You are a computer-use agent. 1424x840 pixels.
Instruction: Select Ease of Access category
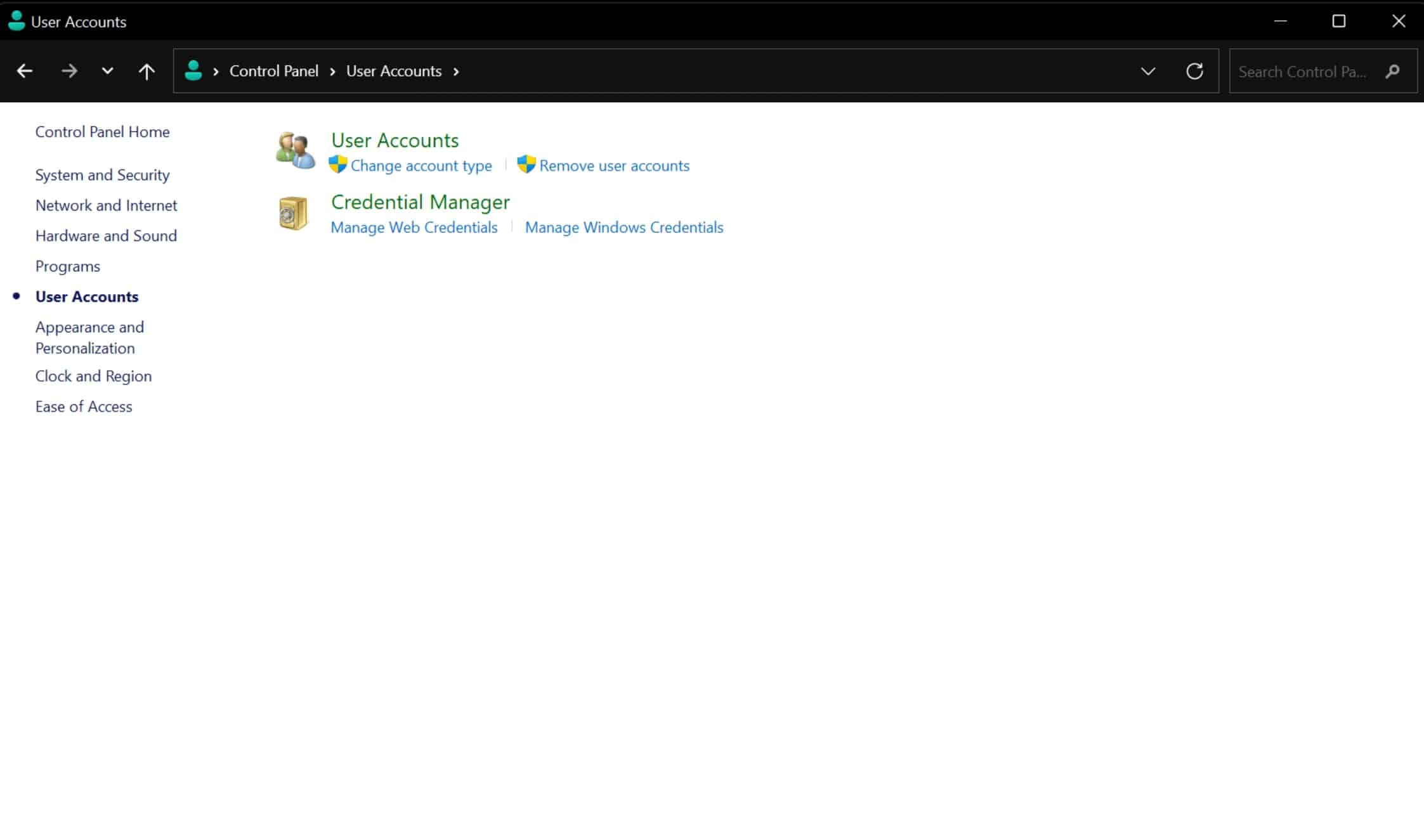point(84,406)
